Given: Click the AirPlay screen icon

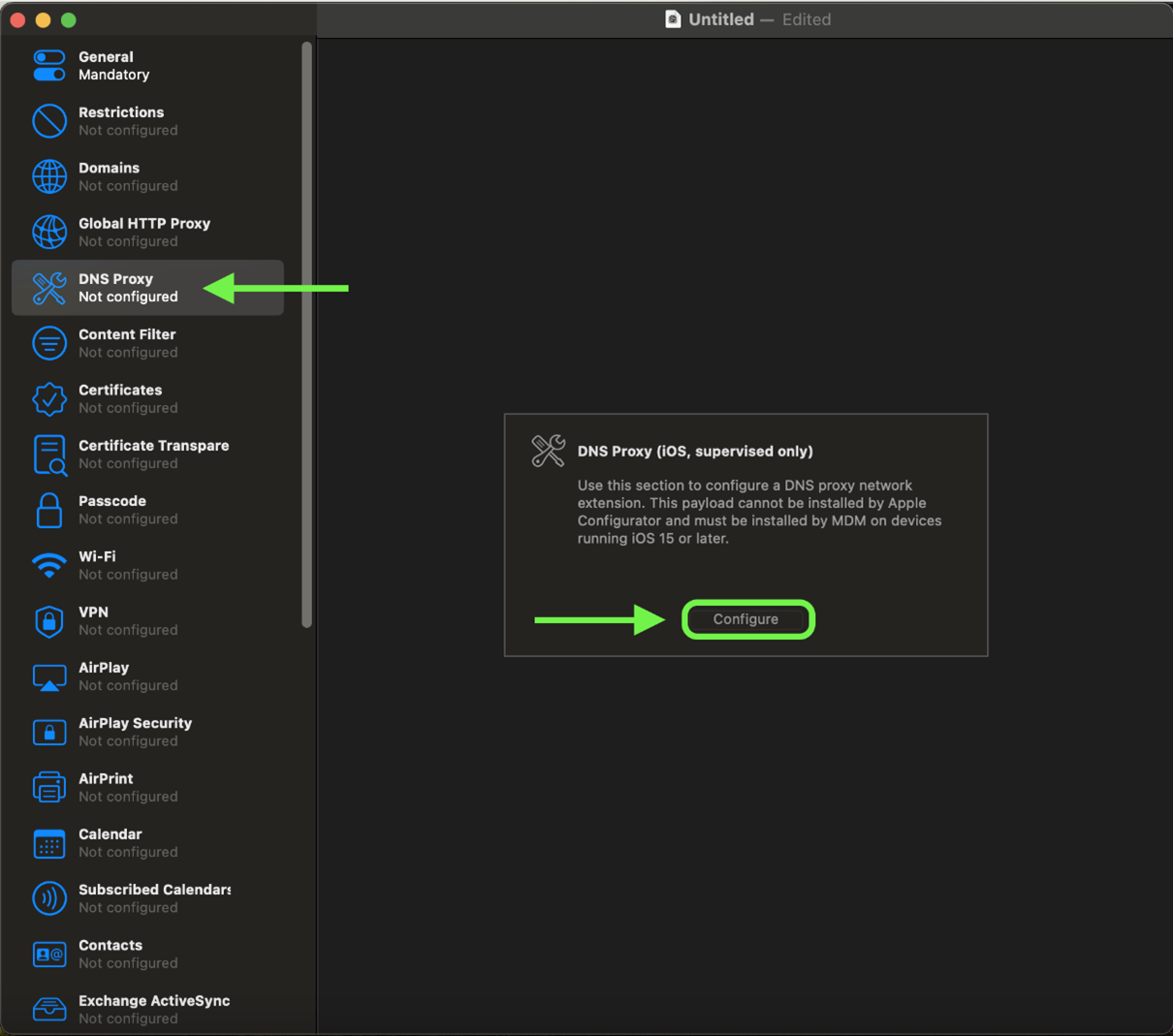Looking at the screenshot, I should tap(49, 676).
